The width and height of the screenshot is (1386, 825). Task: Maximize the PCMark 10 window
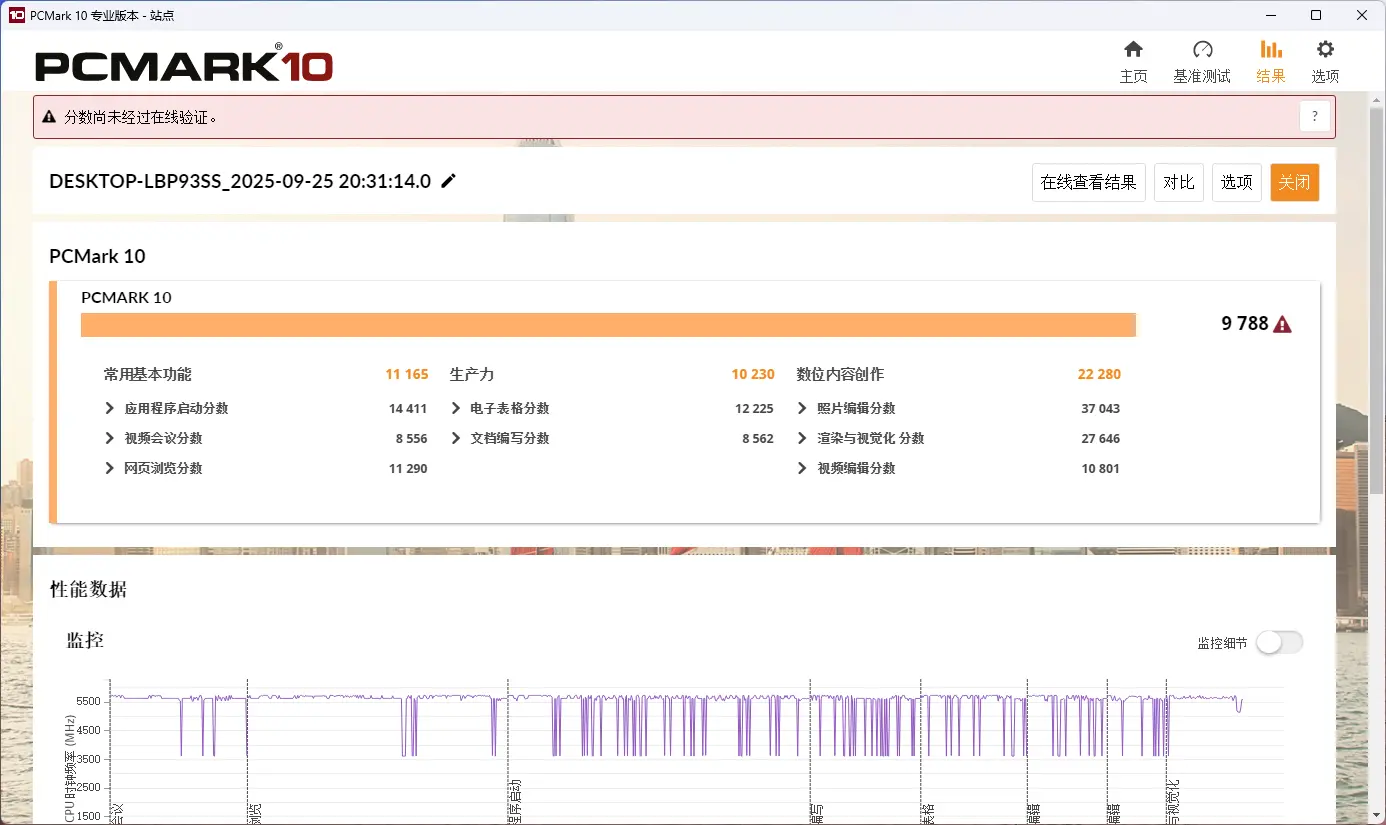(x=1316, y=15)
